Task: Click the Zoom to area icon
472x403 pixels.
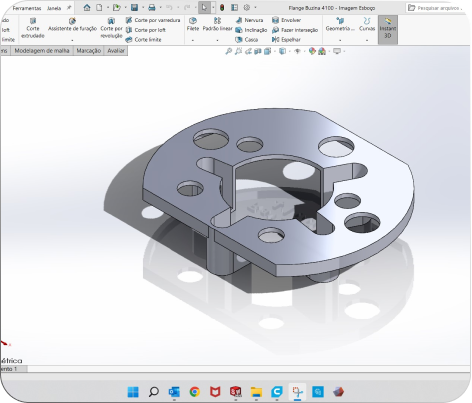Action: pyautogui.click(x=238, y=51)
